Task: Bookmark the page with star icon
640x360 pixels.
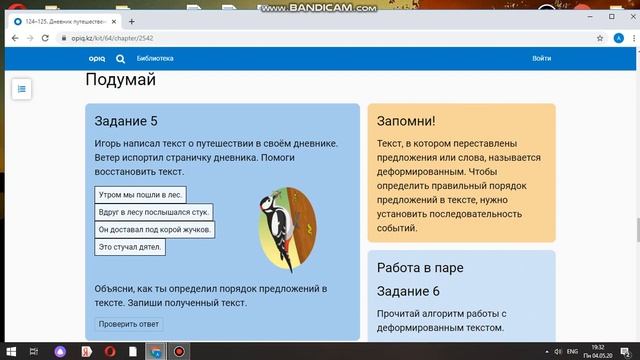Action: click(600, 38)
